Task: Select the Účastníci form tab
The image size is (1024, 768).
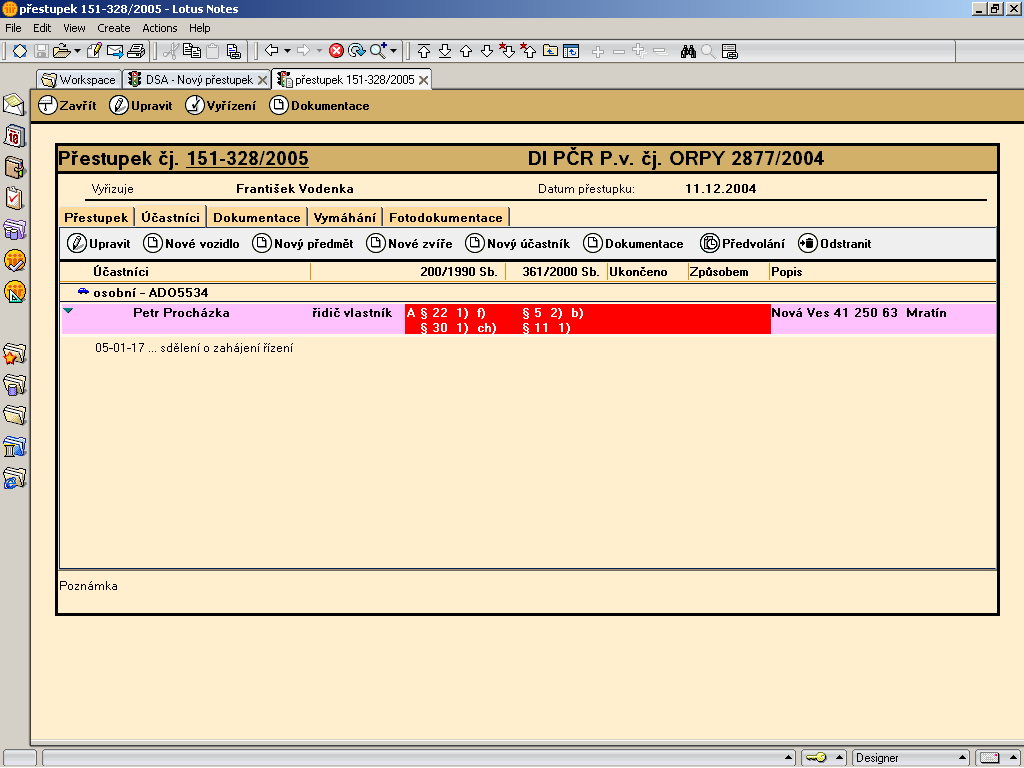Action: (x=170, y=217)
